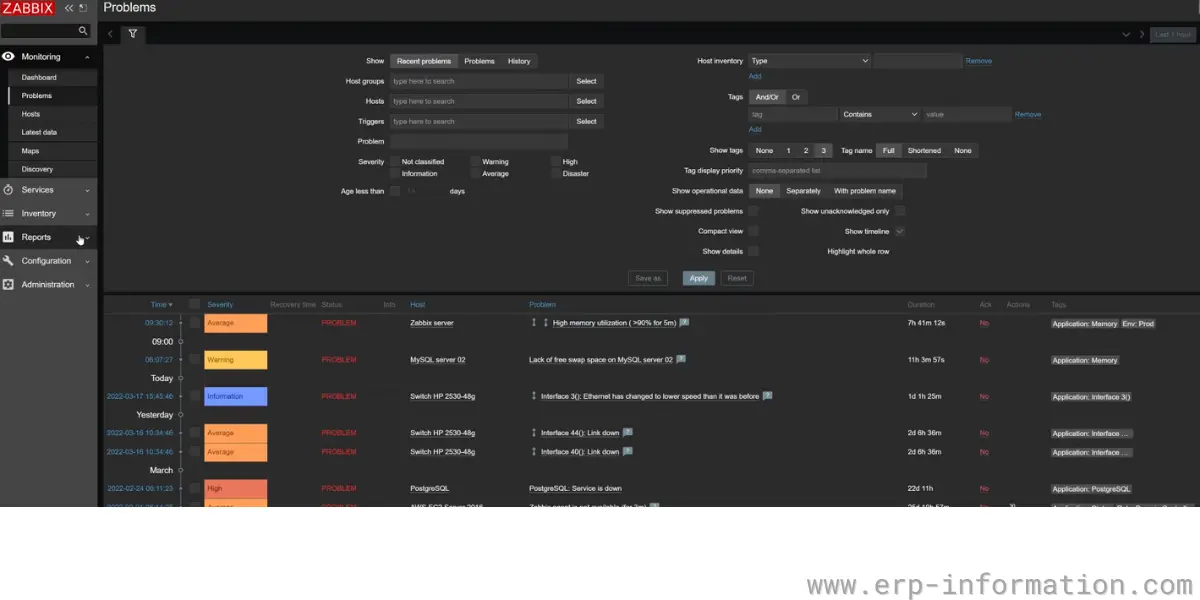Screen dimensions: 1200x600
Task: Select History show option
Action: point(519,61)
